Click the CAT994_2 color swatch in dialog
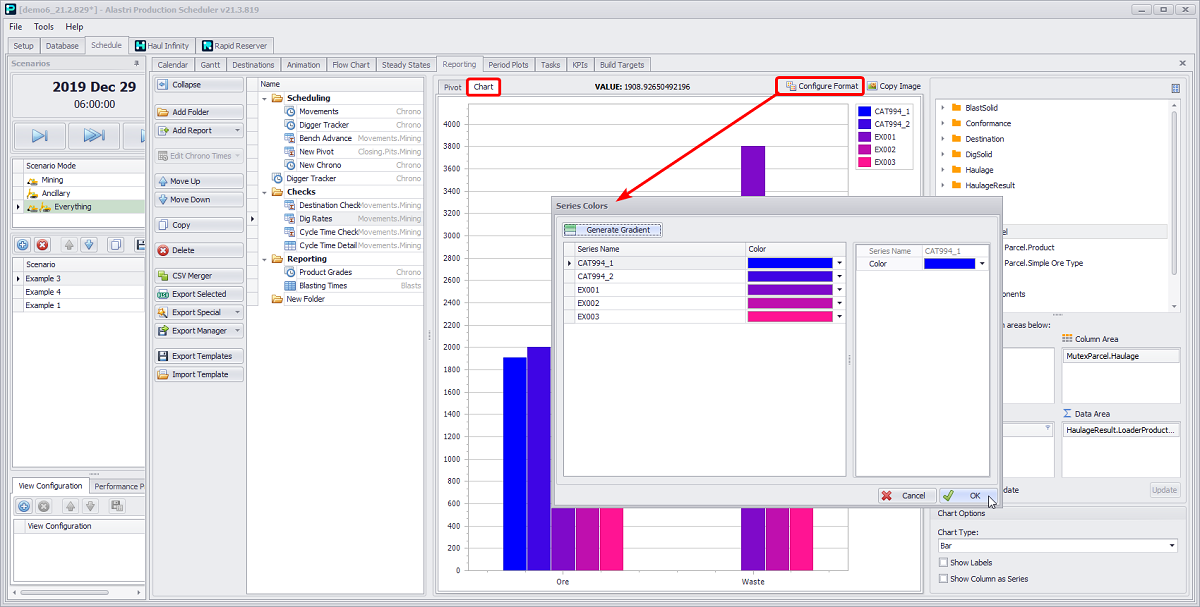The height and width of the screenshot is (607, 1200). [x=789, y=277]
